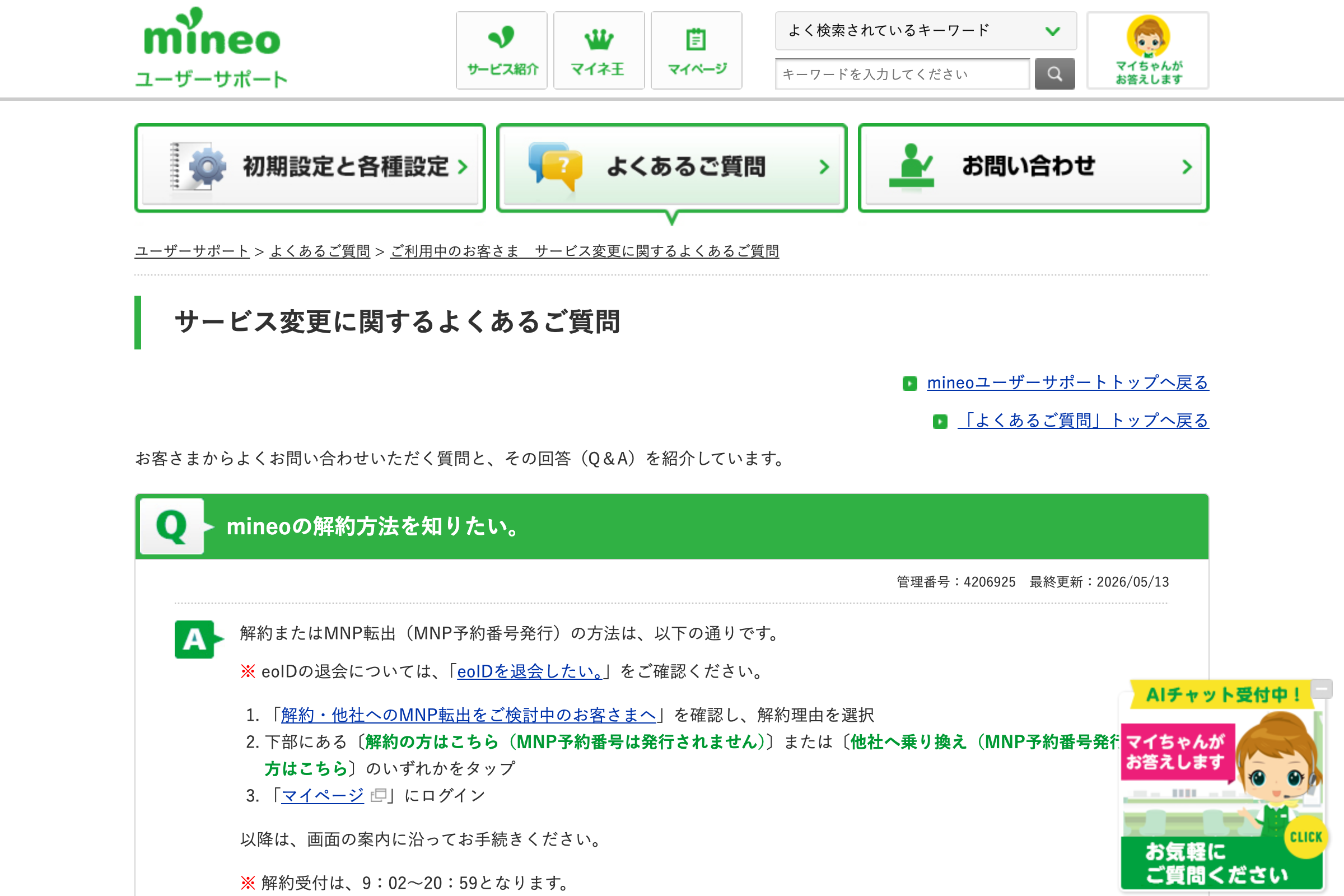Open 解約・他社へのMNP転出をご検討中のお客さまへ link

pos(469,715)
